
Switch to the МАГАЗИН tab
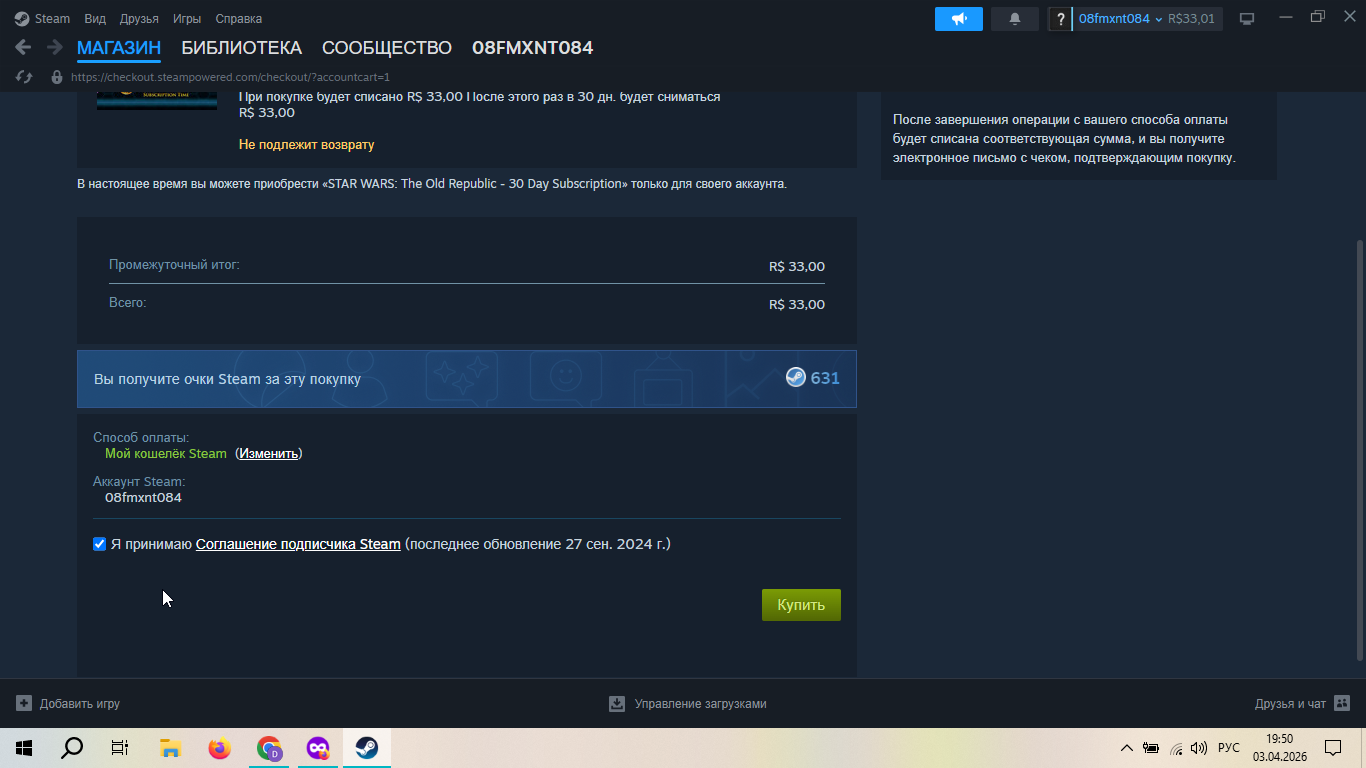[119, 48]
